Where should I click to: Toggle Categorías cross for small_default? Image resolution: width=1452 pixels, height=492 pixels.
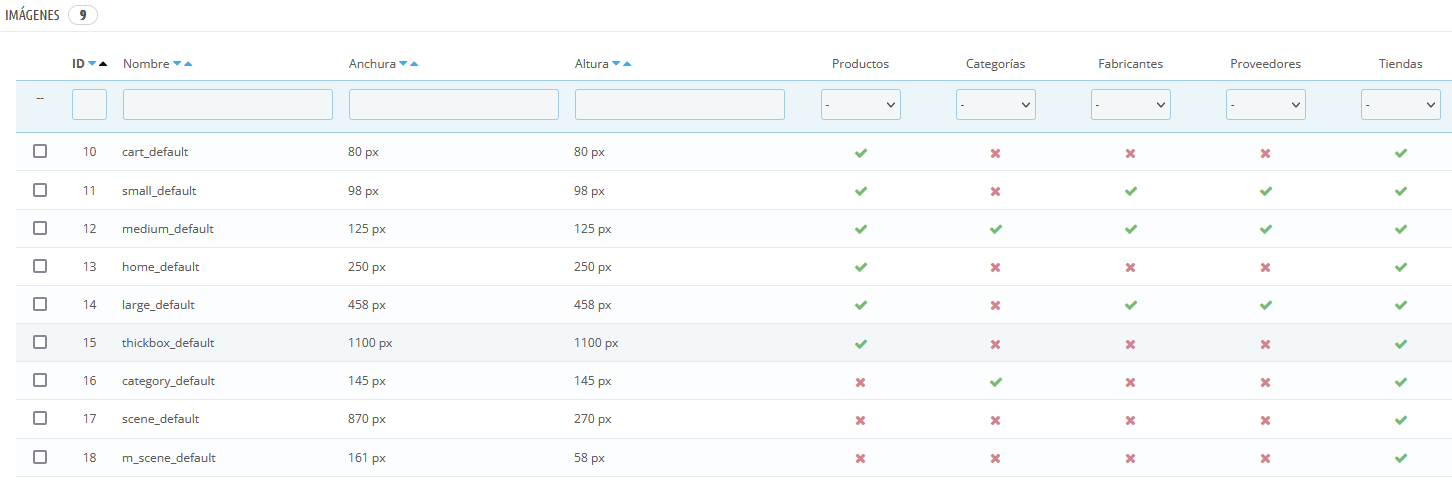pos(995,191)
